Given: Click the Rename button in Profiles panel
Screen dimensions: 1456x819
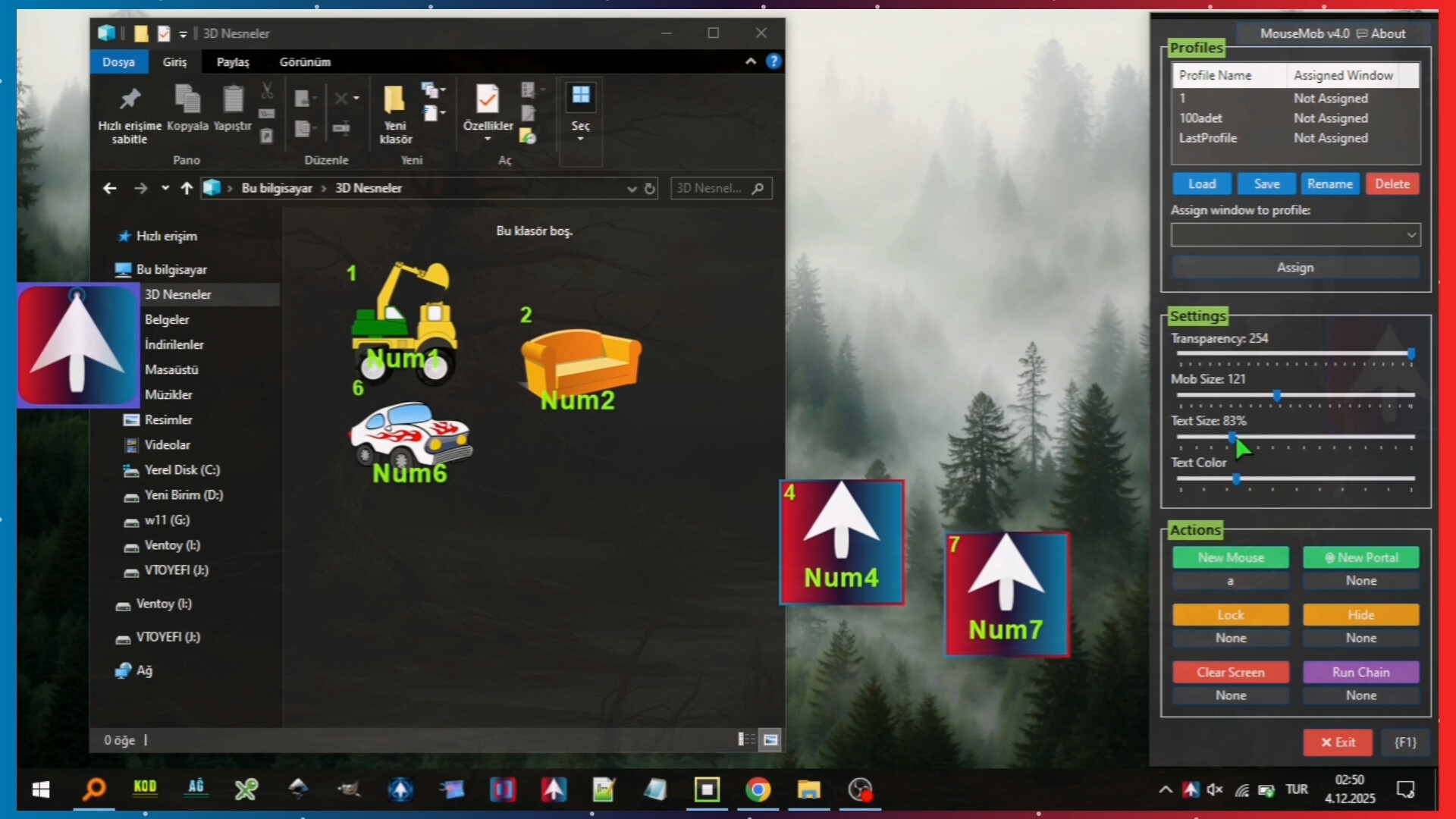Looking at the screenshot, I should [x=1329, y=184].
